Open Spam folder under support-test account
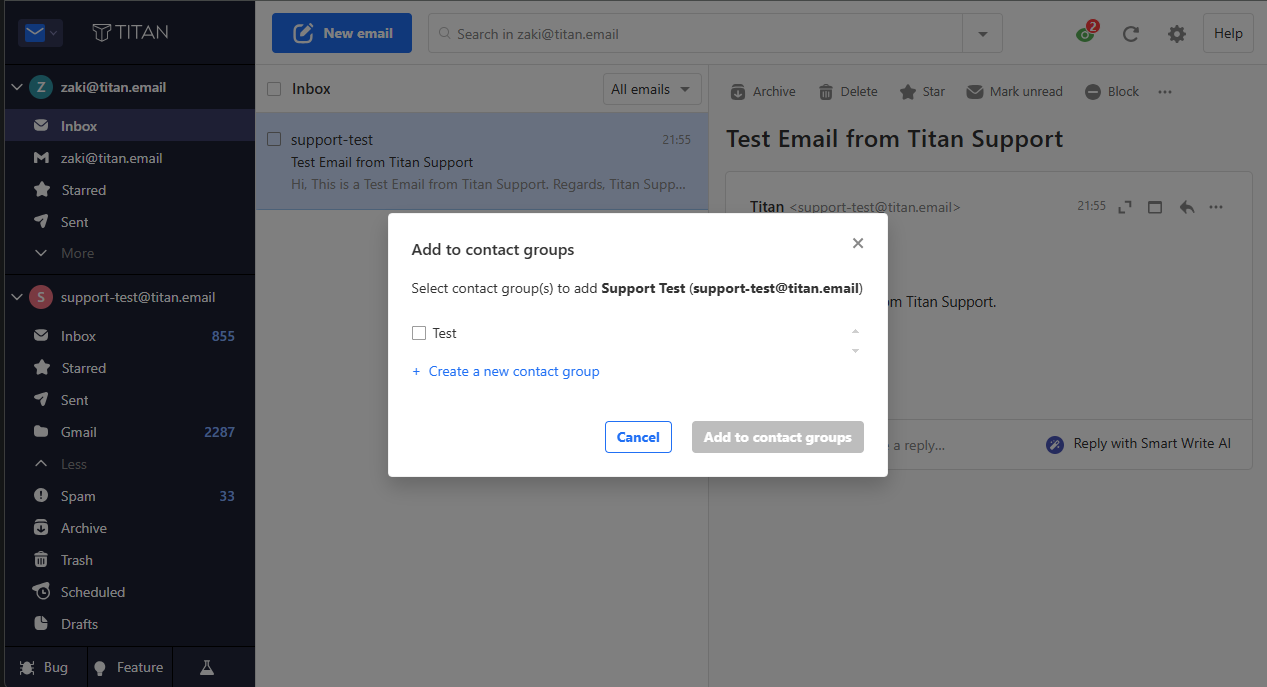 [130, 496]
